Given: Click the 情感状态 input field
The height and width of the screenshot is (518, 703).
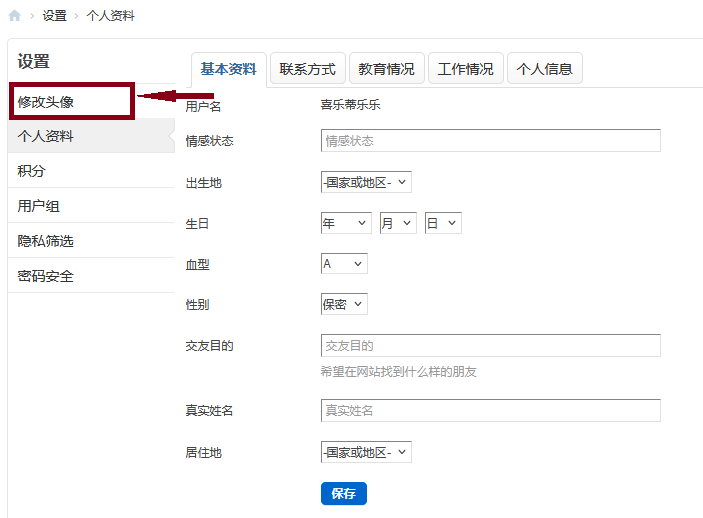Looking at the screenshot, I should tap(490, 141).
